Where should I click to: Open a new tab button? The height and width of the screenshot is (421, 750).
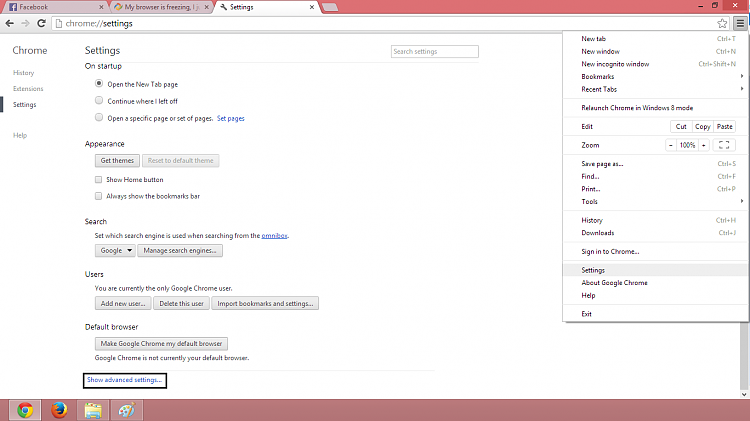pos(330,7)
